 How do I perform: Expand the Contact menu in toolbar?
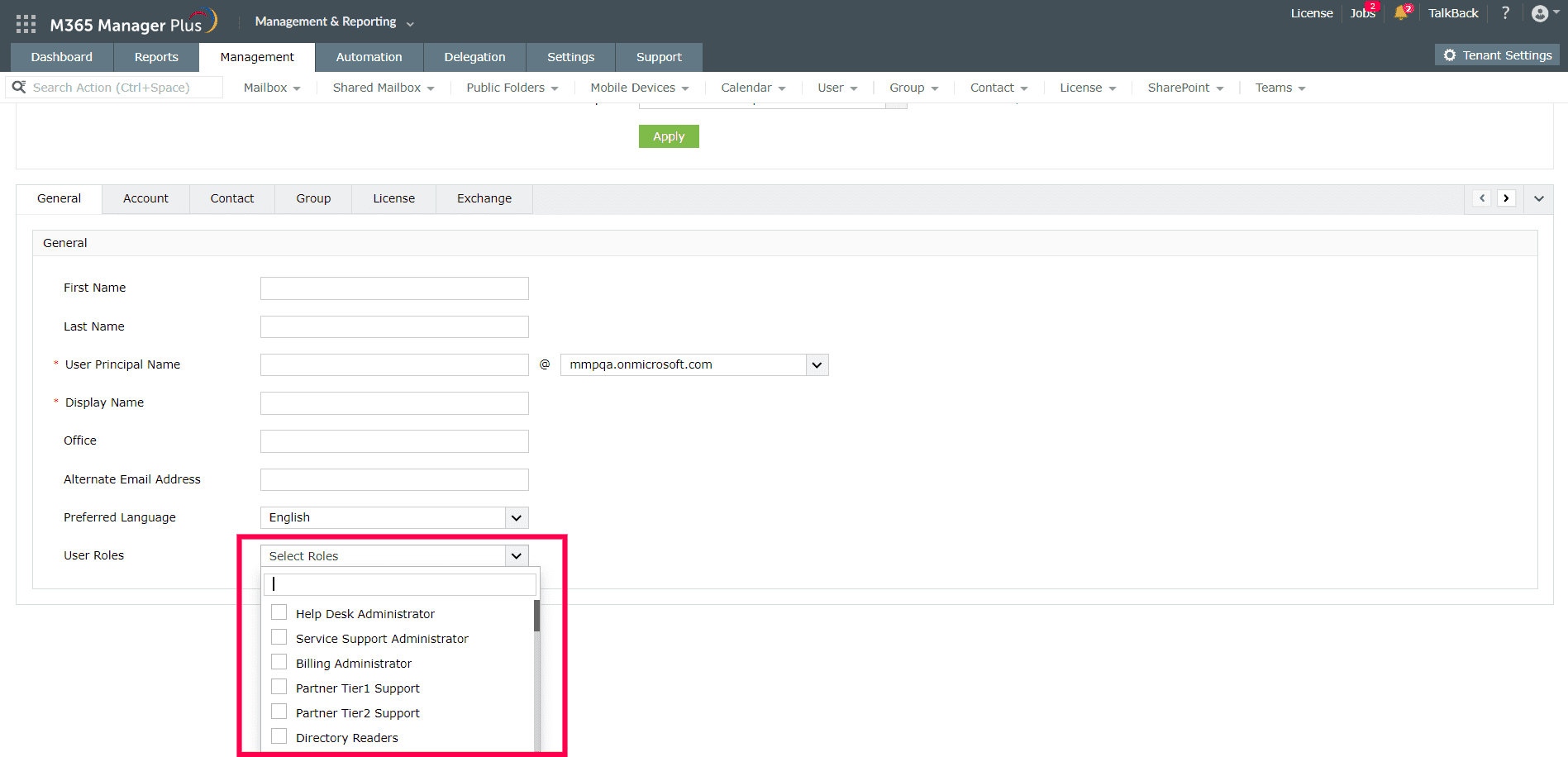[x=998, y=88]
